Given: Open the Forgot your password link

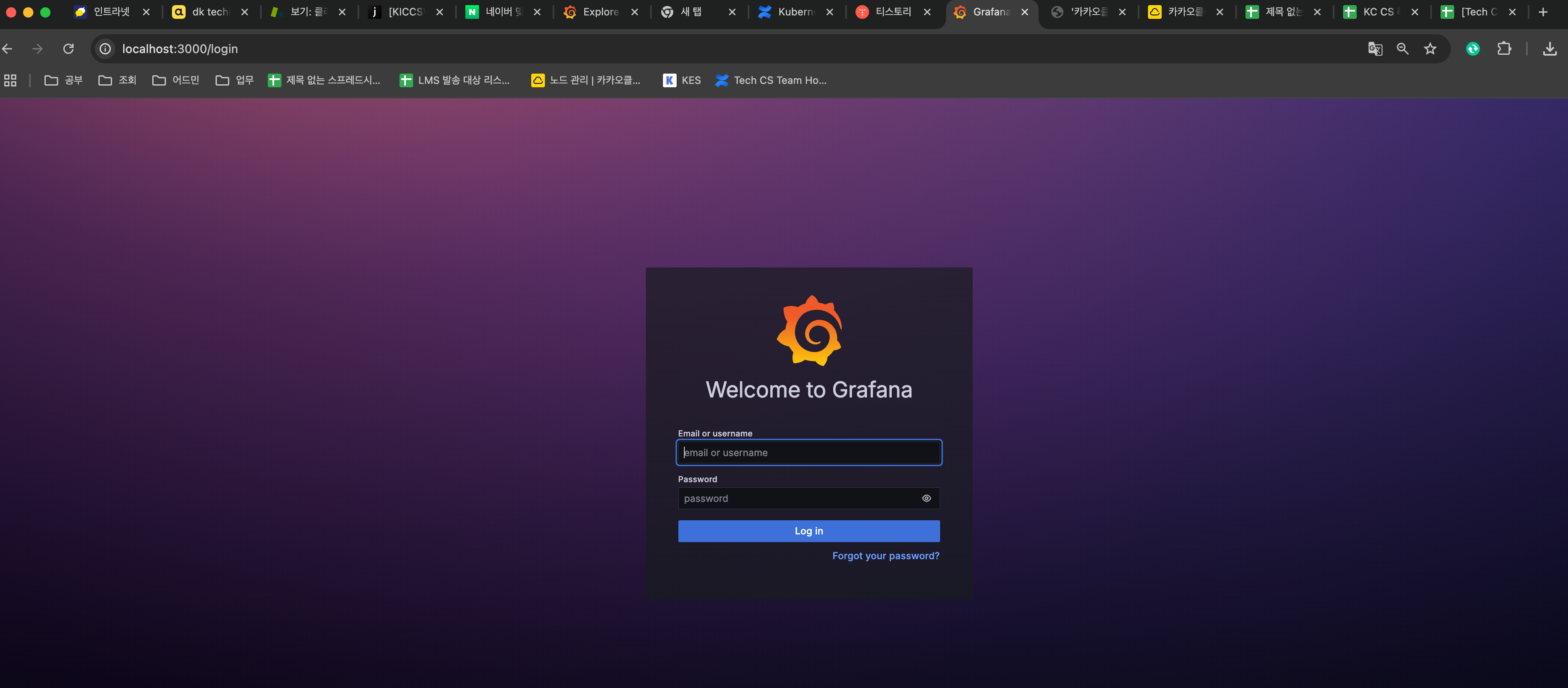Looking at the screenshot, I should point(886,556).
